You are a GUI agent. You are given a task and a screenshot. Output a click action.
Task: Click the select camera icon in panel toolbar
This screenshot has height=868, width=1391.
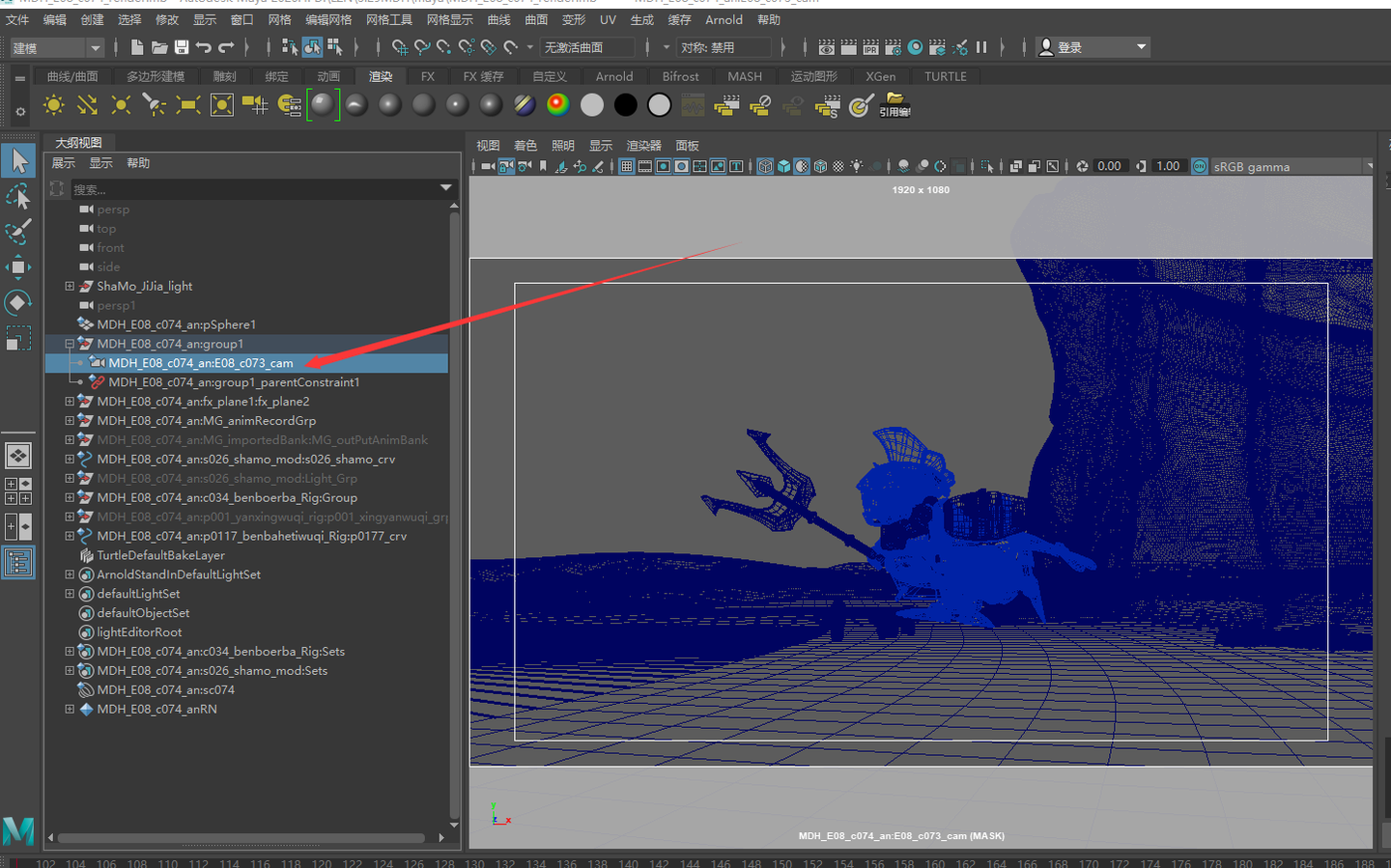coord(488,166)
